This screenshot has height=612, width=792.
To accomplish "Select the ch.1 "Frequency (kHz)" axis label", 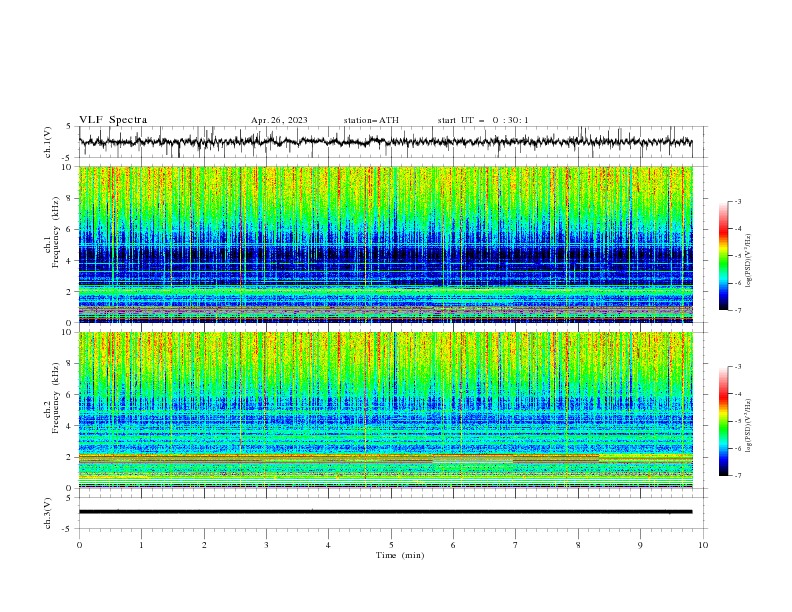I will 56,233.
